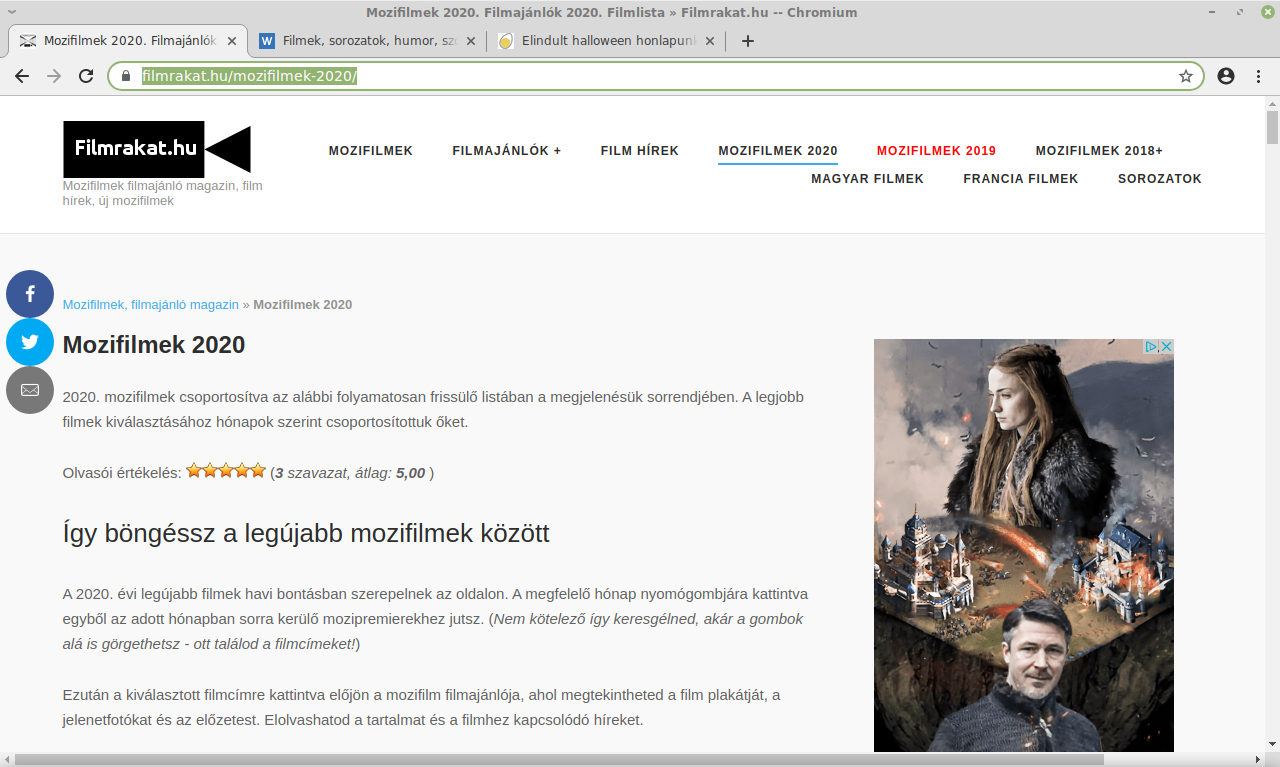Open MOZIFILMEK menu item

[x=371, y=151]
